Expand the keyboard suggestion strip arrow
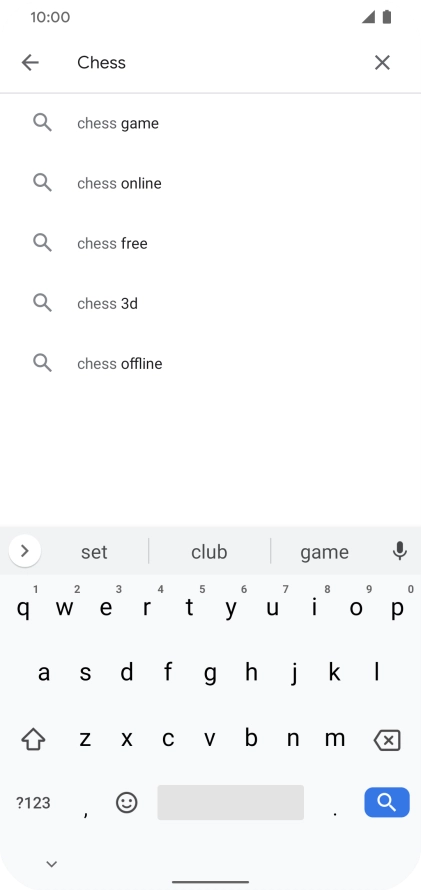The height and width of the screenshot is (890, 421). (x=24, y=551)
